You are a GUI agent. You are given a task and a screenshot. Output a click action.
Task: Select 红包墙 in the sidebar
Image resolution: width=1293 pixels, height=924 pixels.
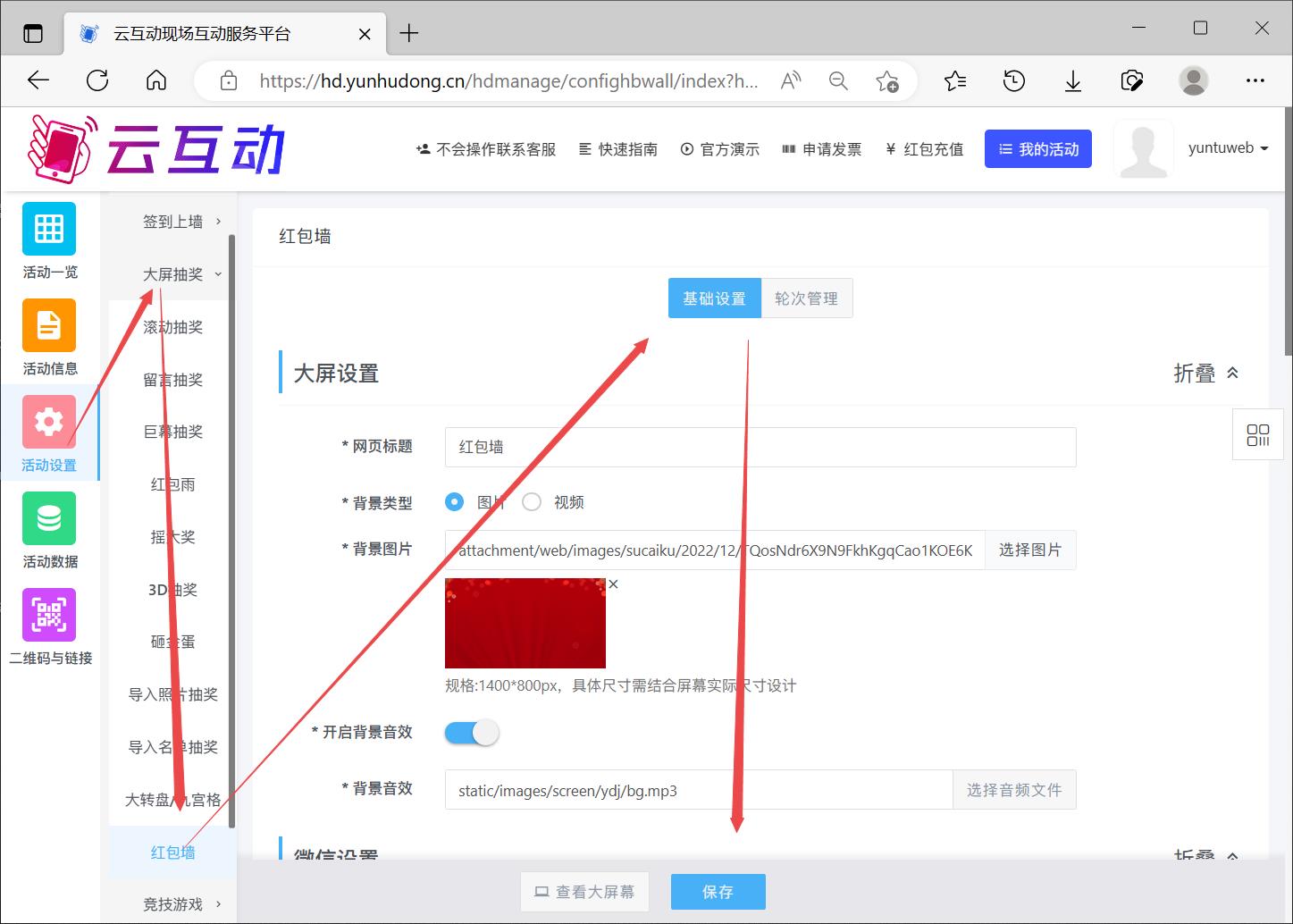[172, 853]
